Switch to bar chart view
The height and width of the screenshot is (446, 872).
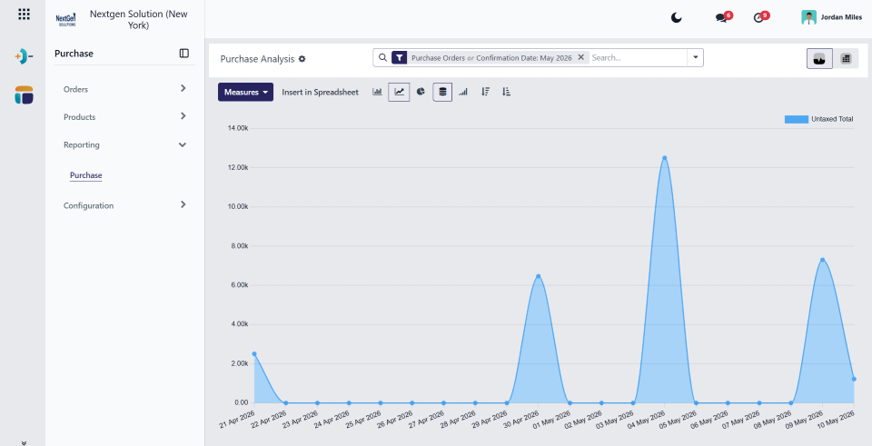377,92
